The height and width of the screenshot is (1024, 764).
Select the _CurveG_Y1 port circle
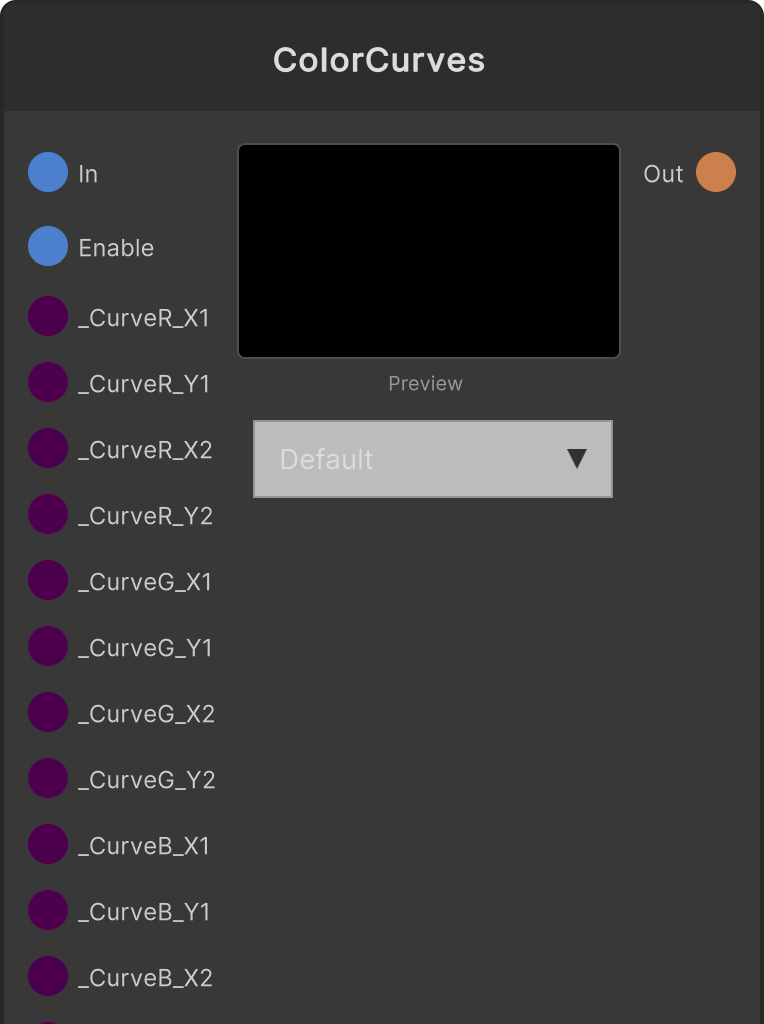pos(48,646)
